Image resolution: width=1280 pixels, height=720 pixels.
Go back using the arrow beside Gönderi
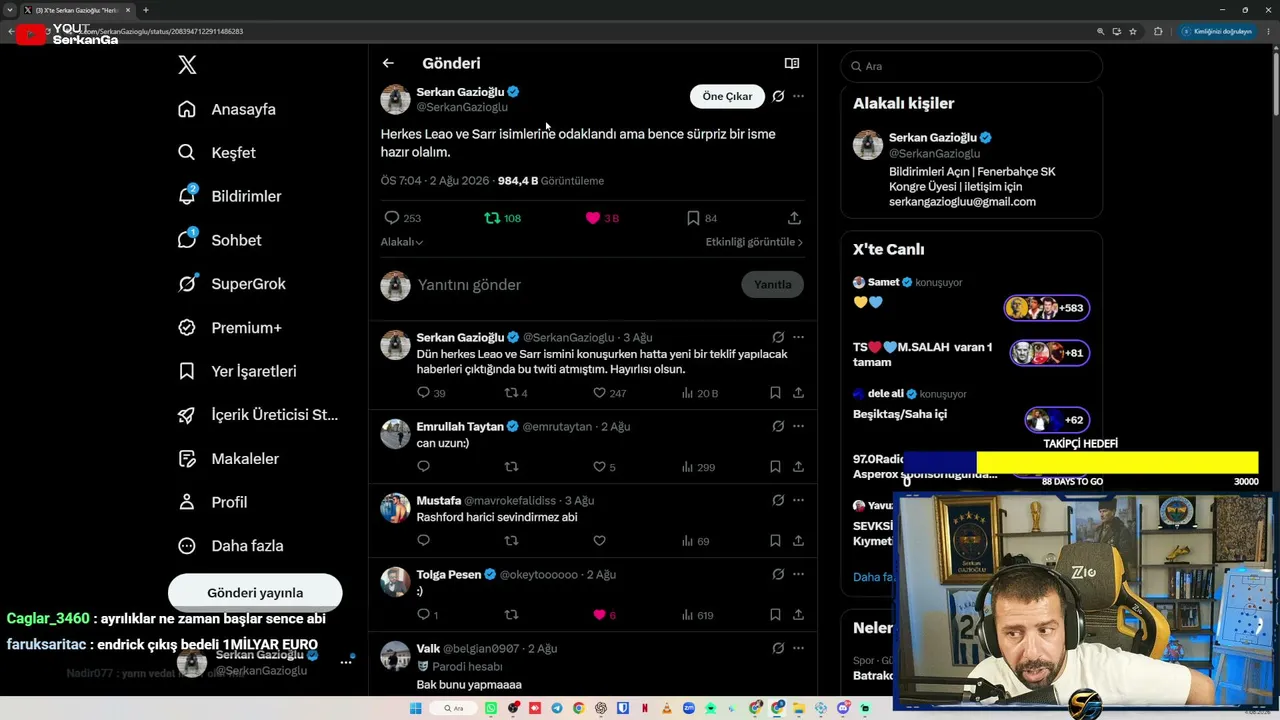(x=388, y=63)
